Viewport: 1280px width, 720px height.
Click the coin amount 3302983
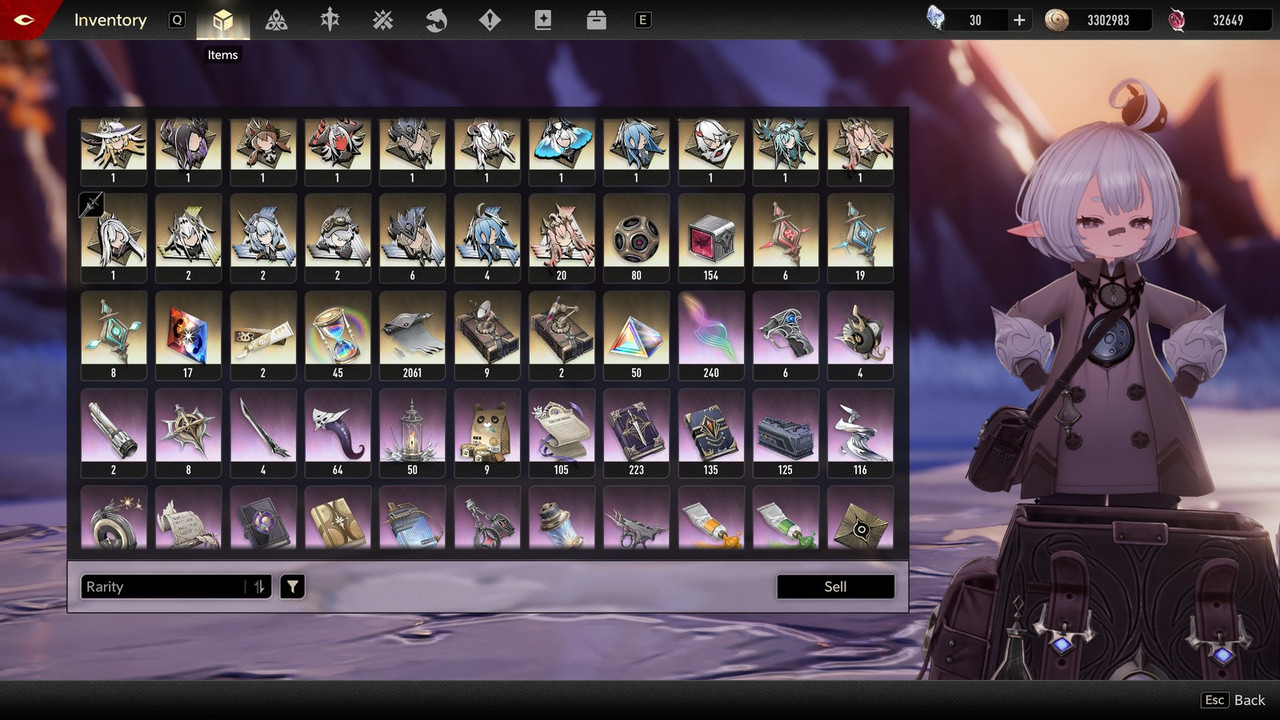click(x=1106, y=20)
